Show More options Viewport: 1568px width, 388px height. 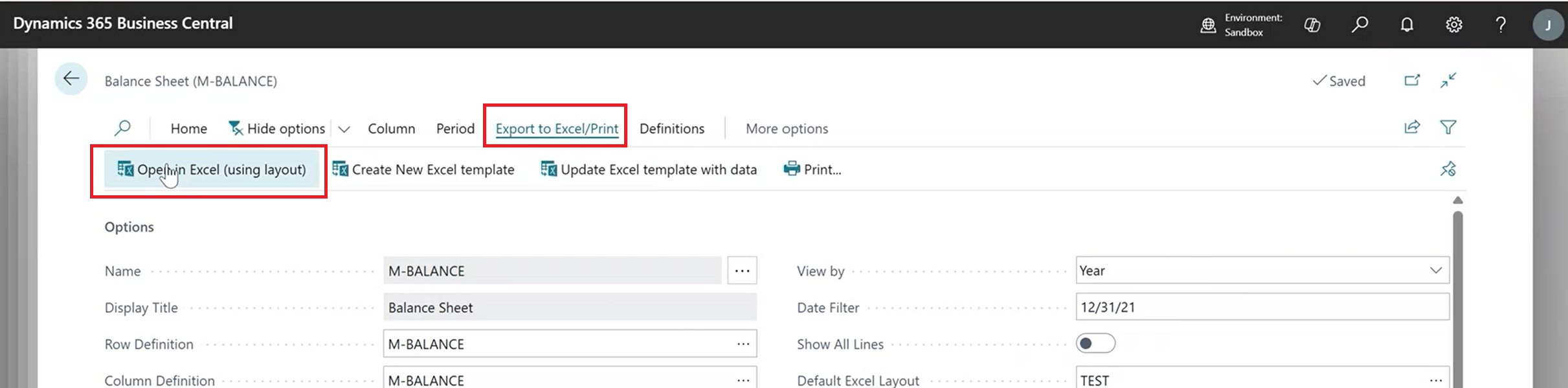coord(787,129)
